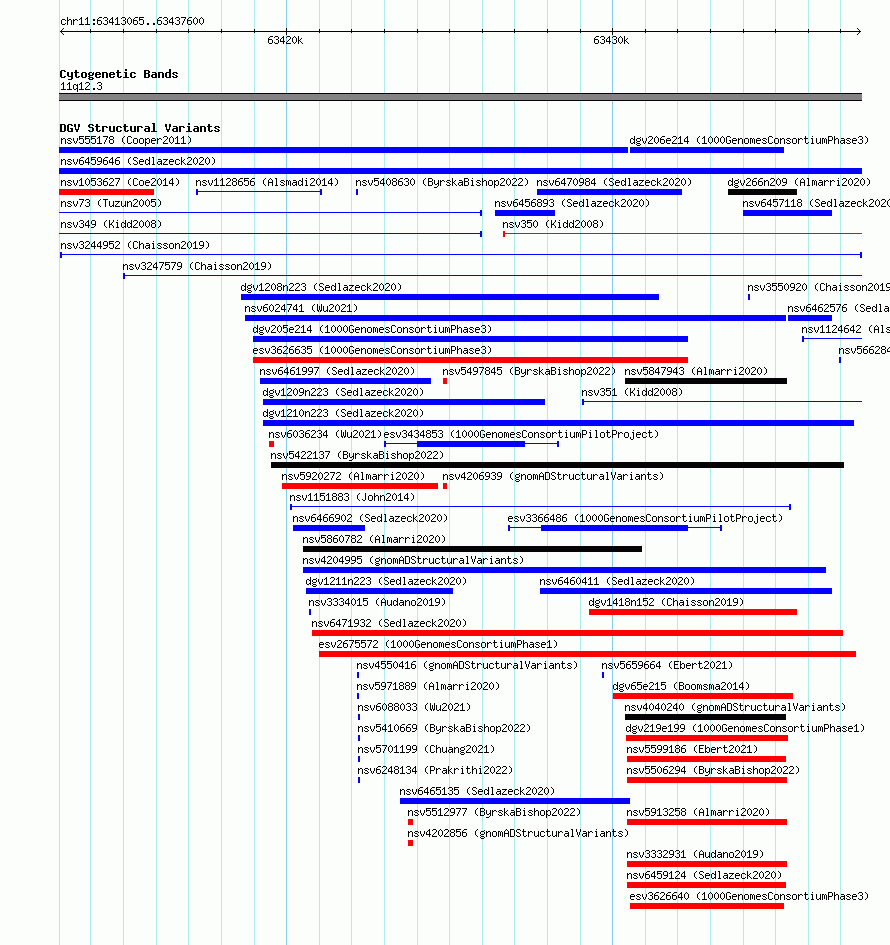Select nsv5408630 (ByrskaBishop2022) label
Viewport: 890px width, 945px height.
442,183
